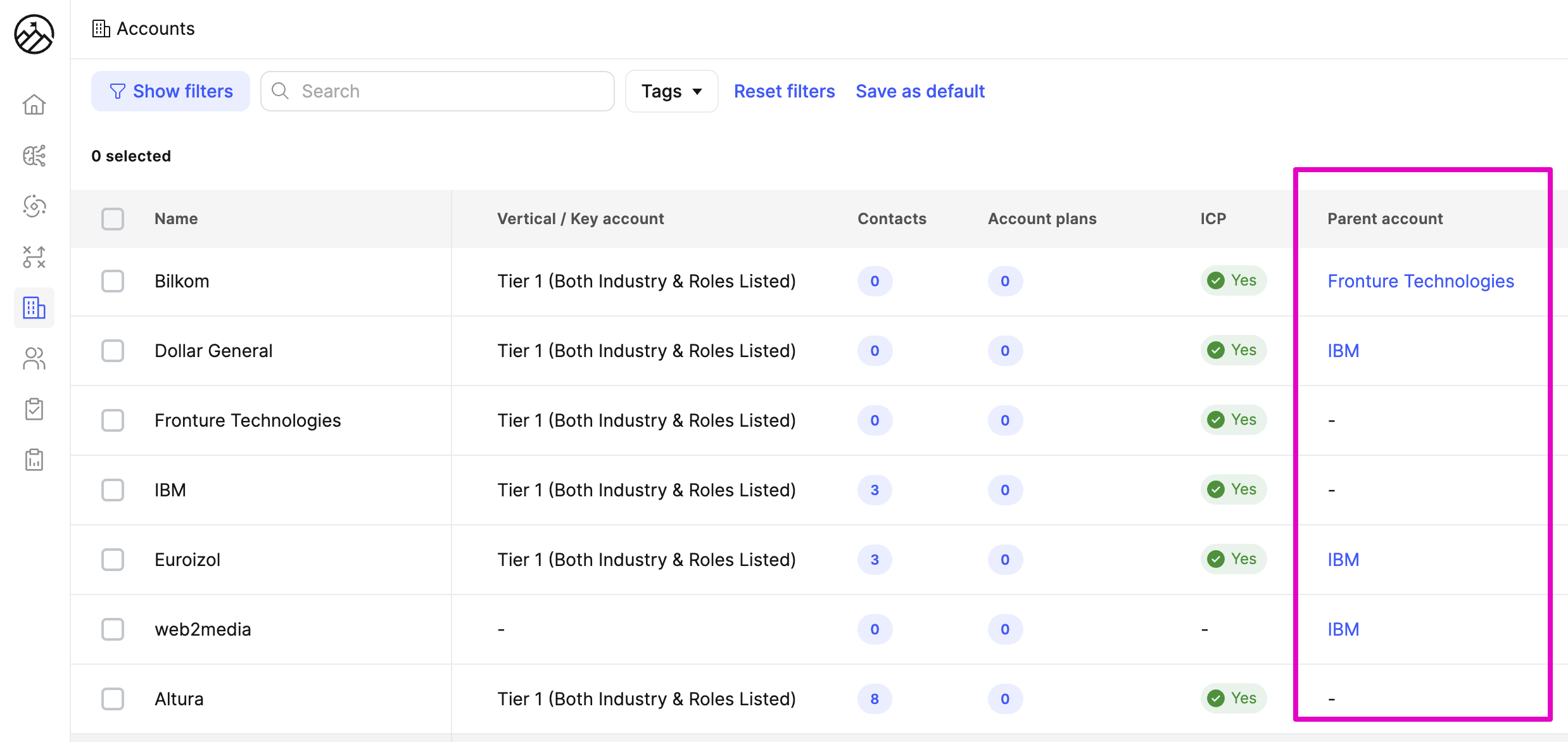Expand the Tags dropdown
This screenshot has height=742, width=1568.
671,91
